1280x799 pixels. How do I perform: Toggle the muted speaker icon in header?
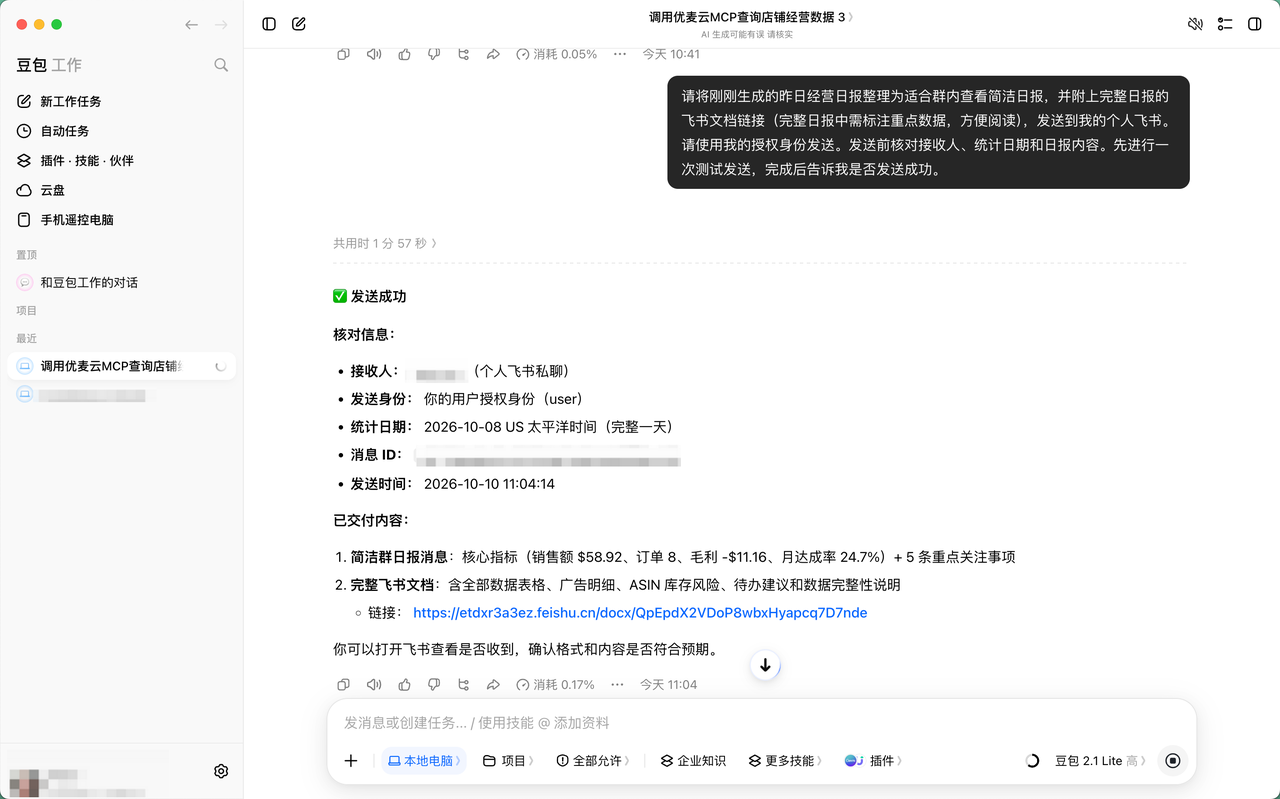pyautogui.click(x=1195, y=24)
